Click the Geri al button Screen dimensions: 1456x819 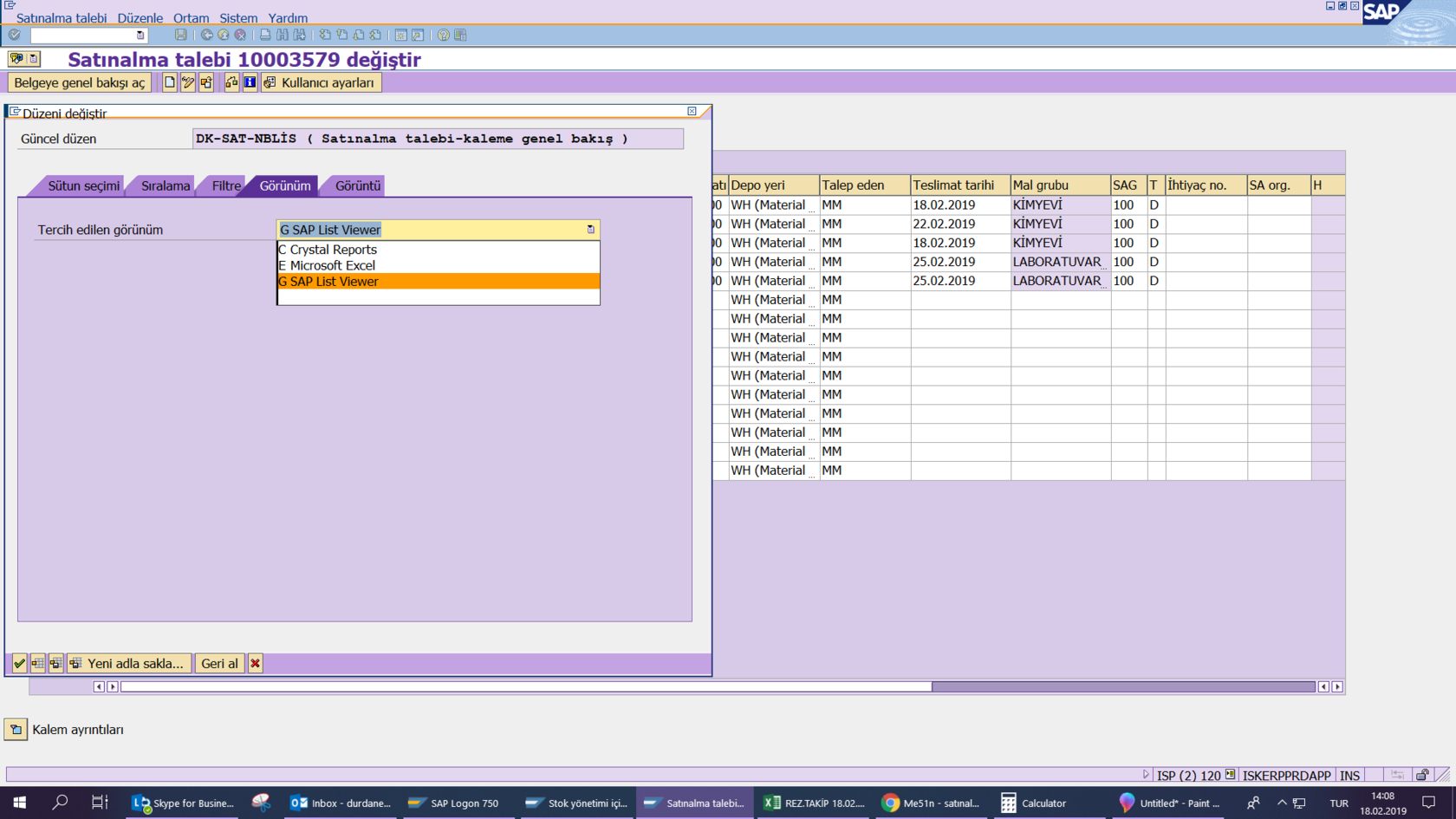click(x=219, y=663)
